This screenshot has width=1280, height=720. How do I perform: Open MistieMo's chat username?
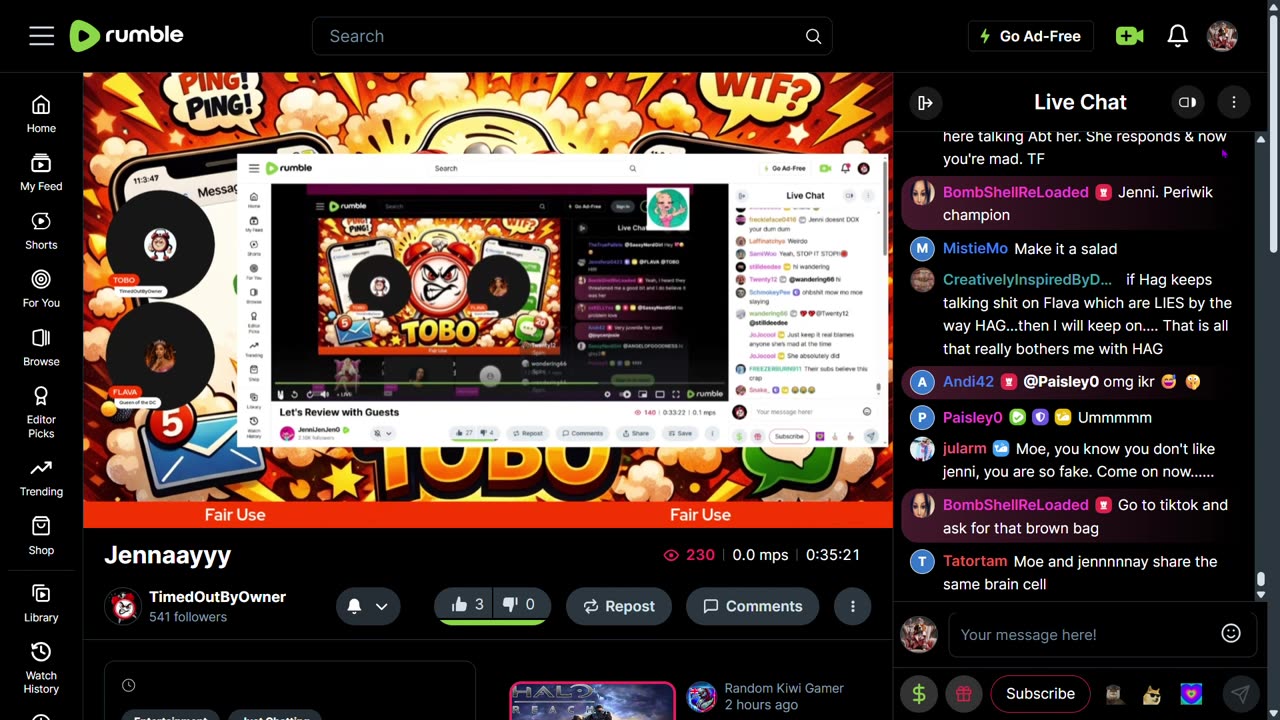pyautogui.click(x=975, y=248)
